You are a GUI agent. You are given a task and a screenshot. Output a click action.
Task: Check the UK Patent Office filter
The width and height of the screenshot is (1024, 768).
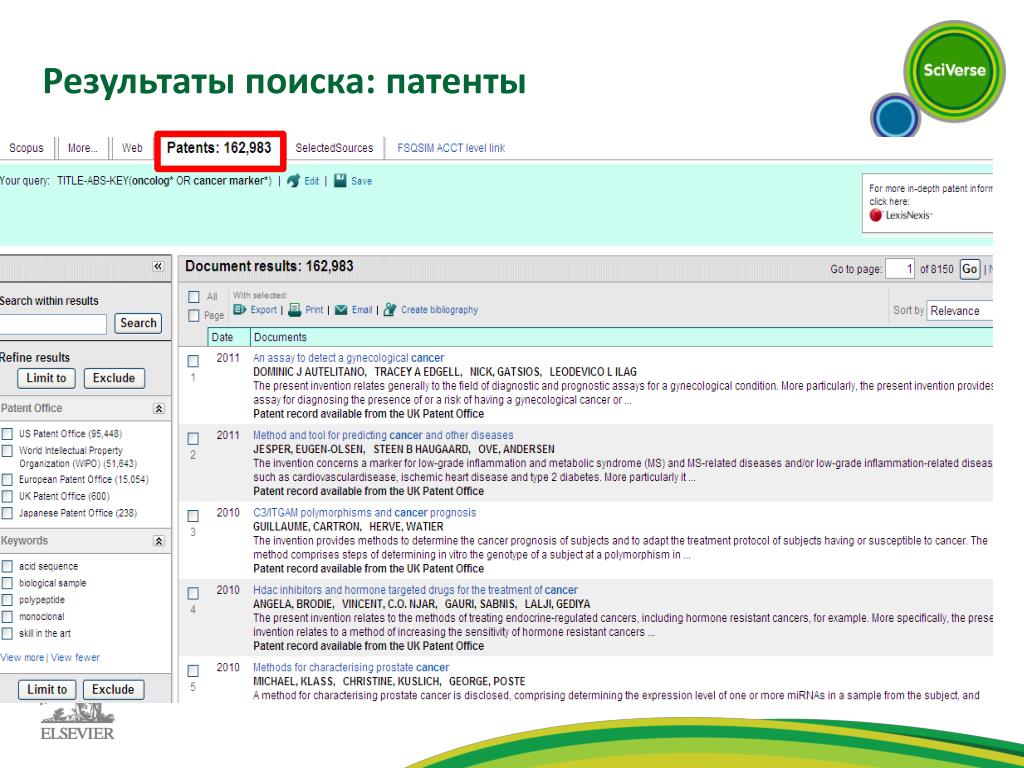[x=7, y=496]
